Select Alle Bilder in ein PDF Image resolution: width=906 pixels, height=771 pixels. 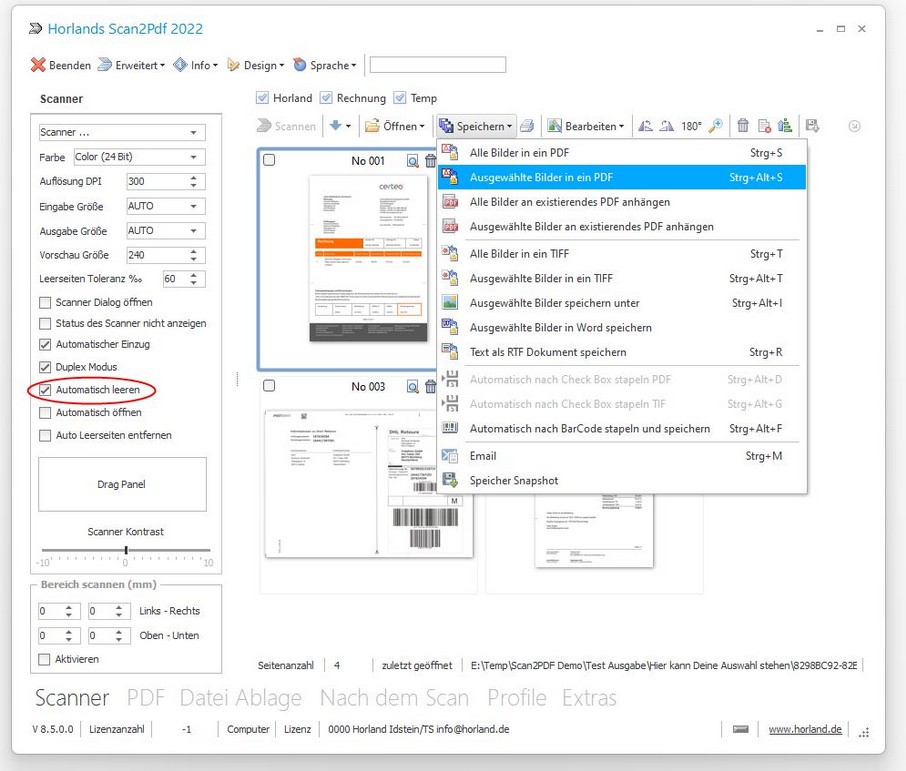click(x=622, y=153)
